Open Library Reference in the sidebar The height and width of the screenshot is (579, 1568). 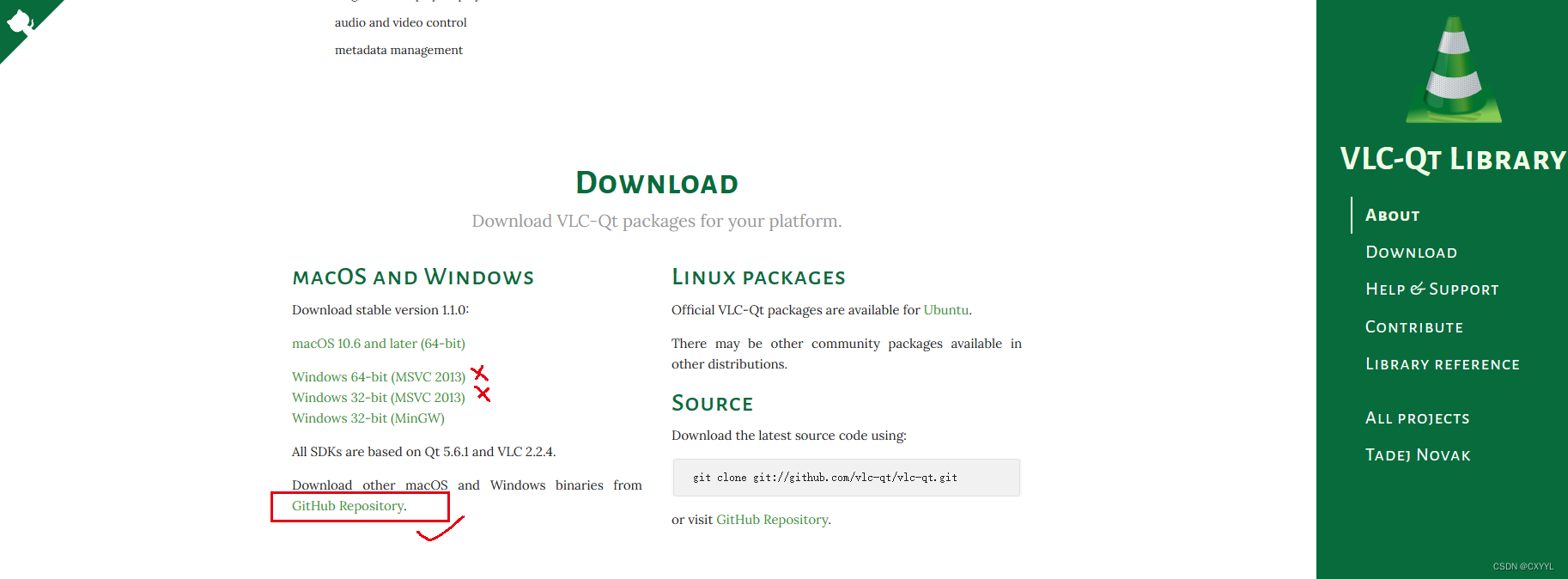1443,364
